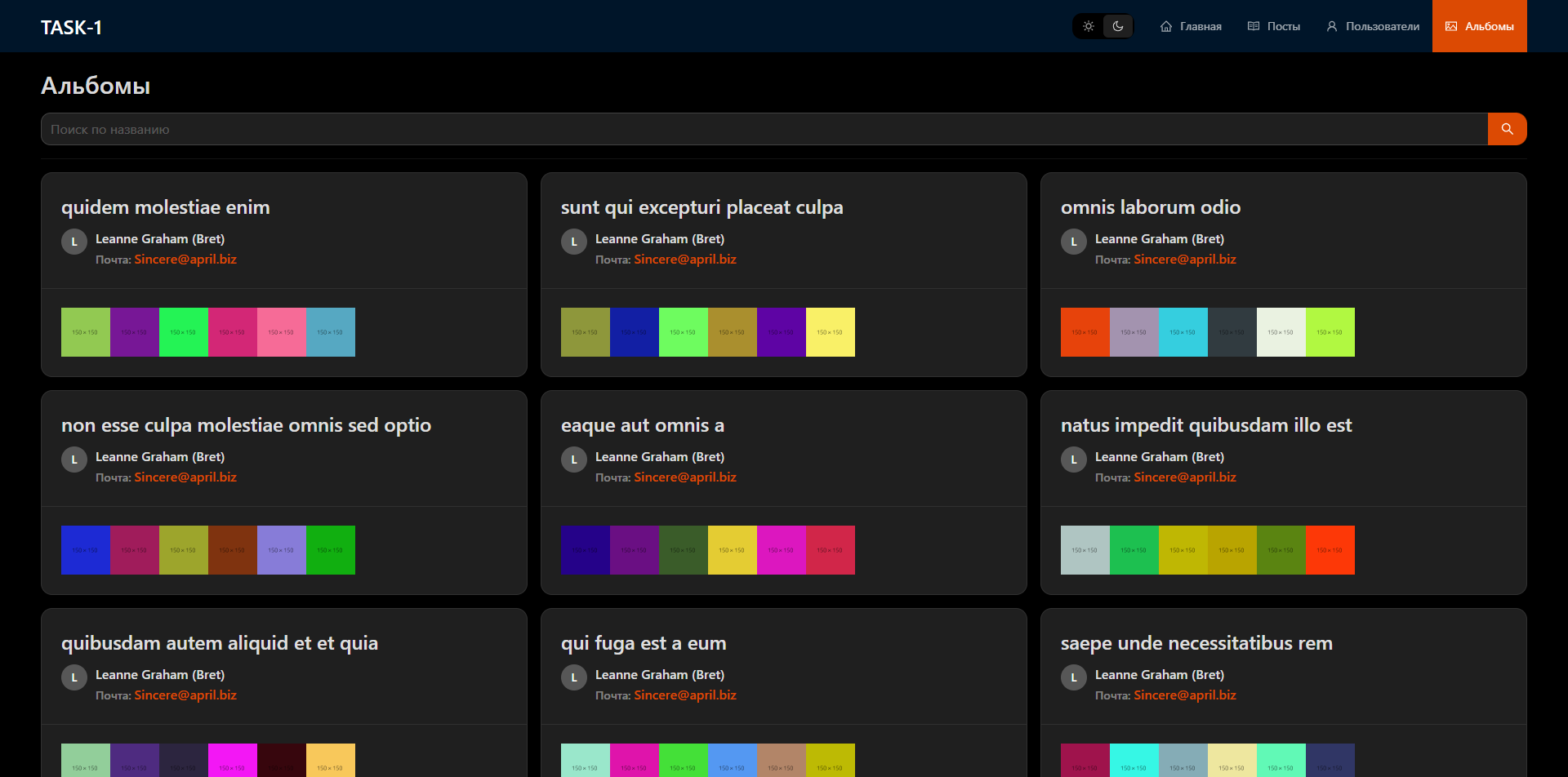Switch to light theme sun icon
Screen dimensions: 1568x777
pyautogui.click(x=1088, y=26)
